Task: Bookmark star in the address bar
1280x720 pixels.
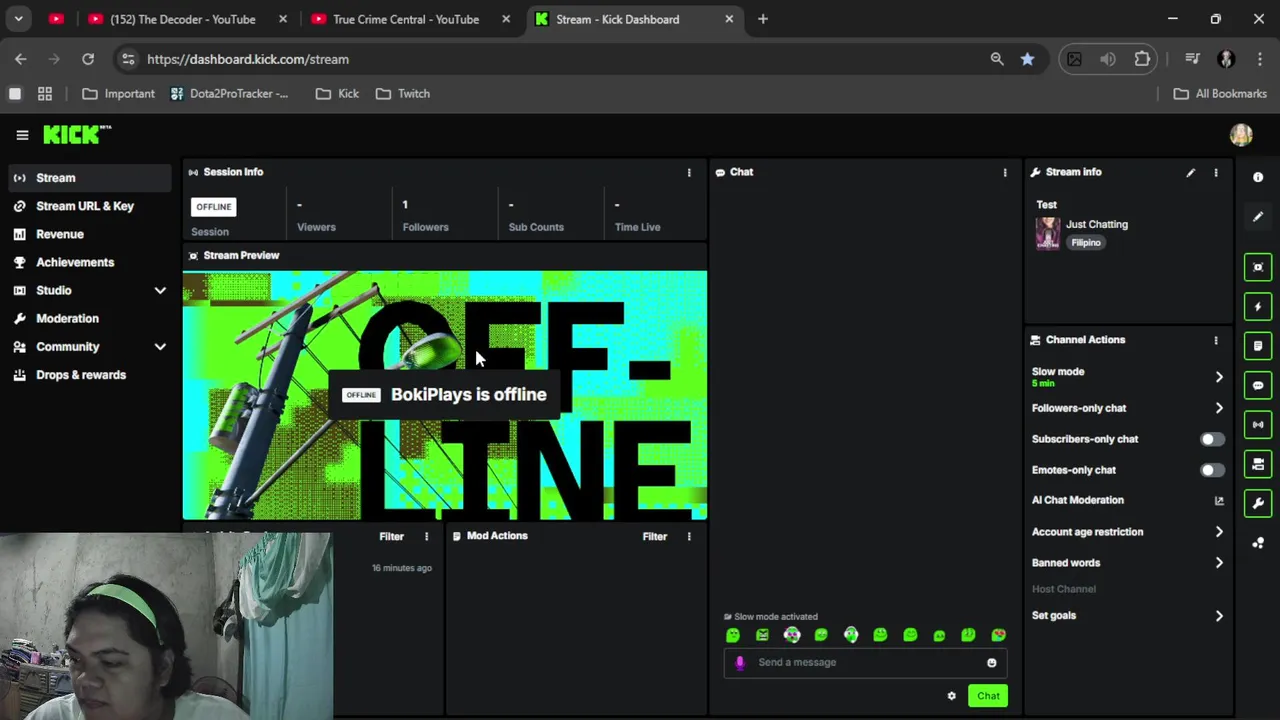Action: [1027, 59]
